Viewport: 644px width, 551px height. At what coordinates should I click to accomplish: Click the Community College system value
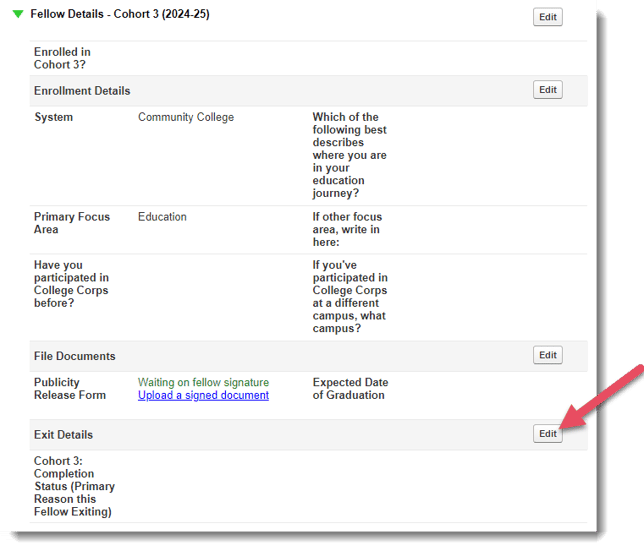point(186,117)
